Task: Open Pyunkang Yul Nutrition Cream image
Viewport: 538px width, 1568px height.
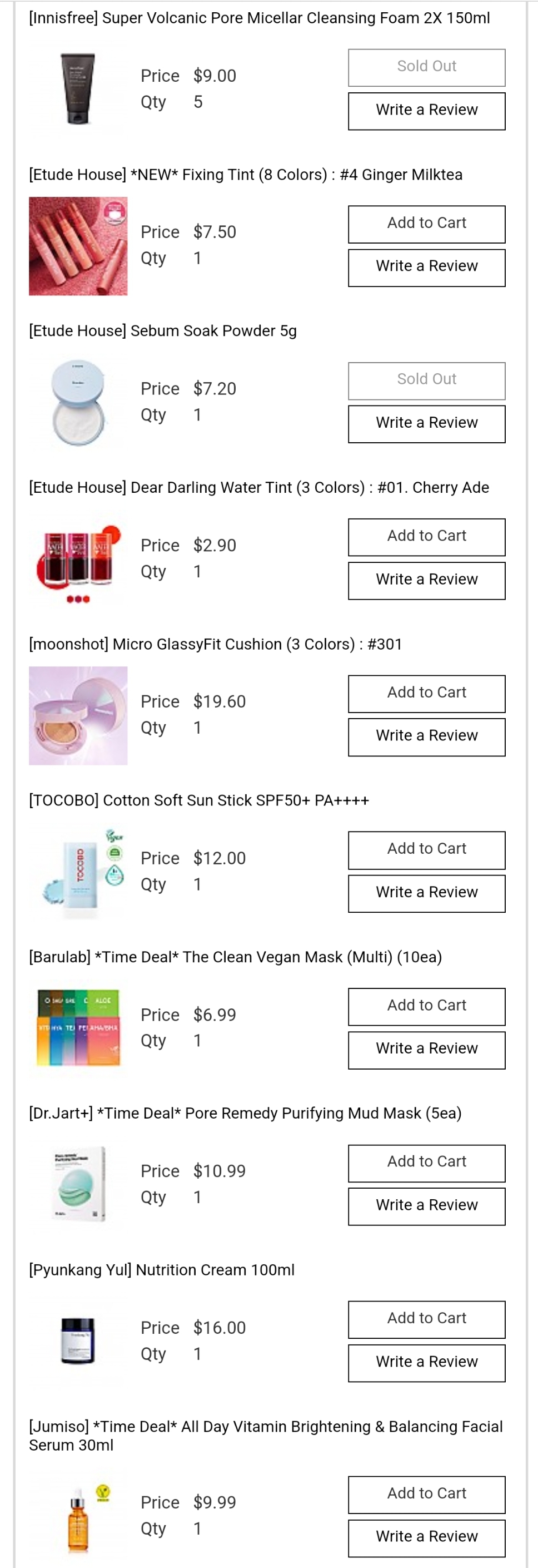Action: pyautogui.click(x=78, y=1341)
